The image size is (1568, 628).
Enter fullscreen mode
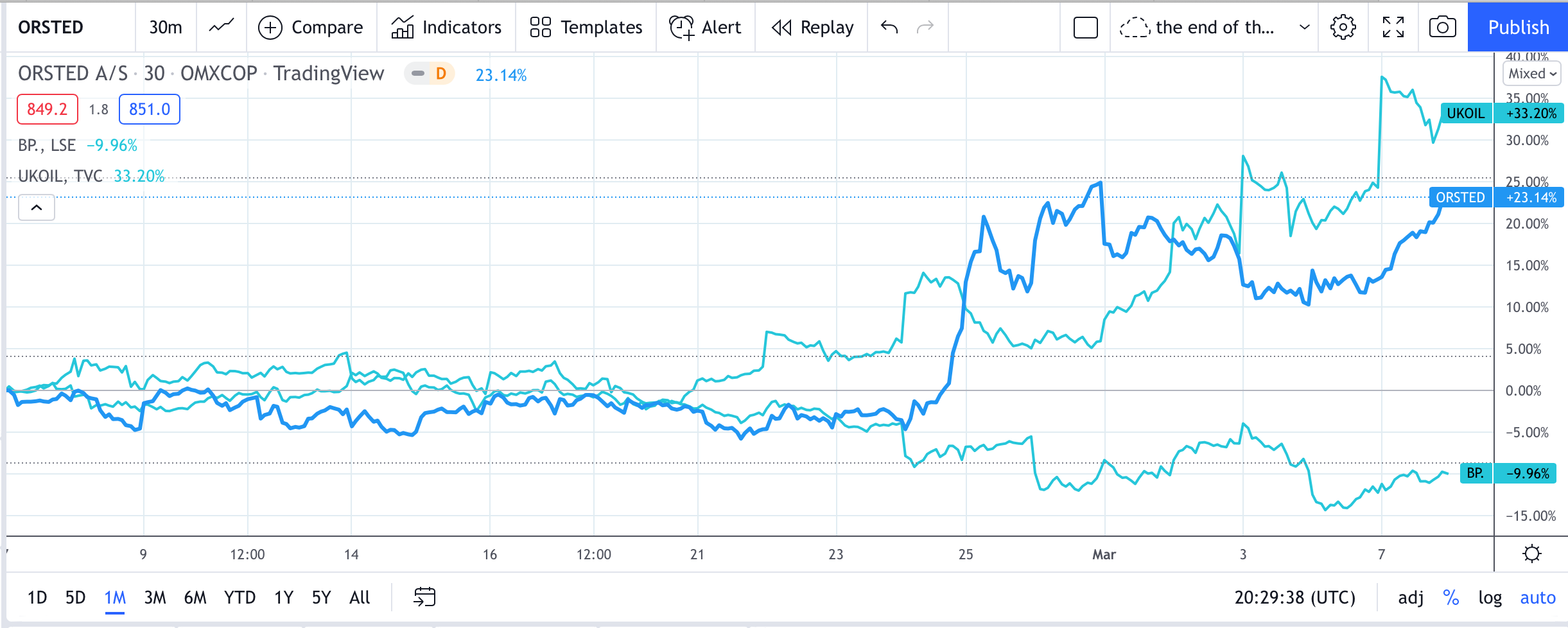tap(1393, 28)
